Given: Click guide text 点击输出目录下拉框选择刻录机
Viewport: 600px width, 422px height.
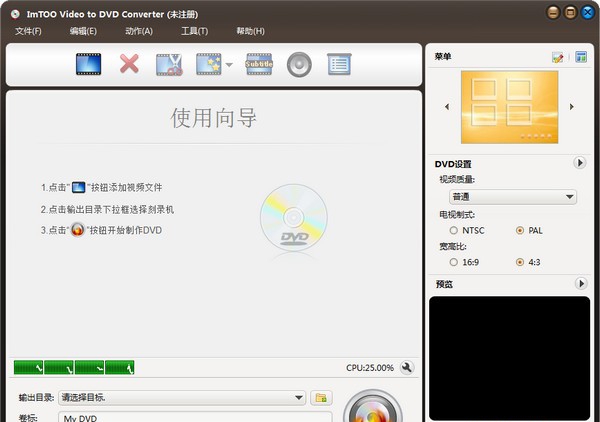Looking at the screenshot, I should click(x=111, y=210).
